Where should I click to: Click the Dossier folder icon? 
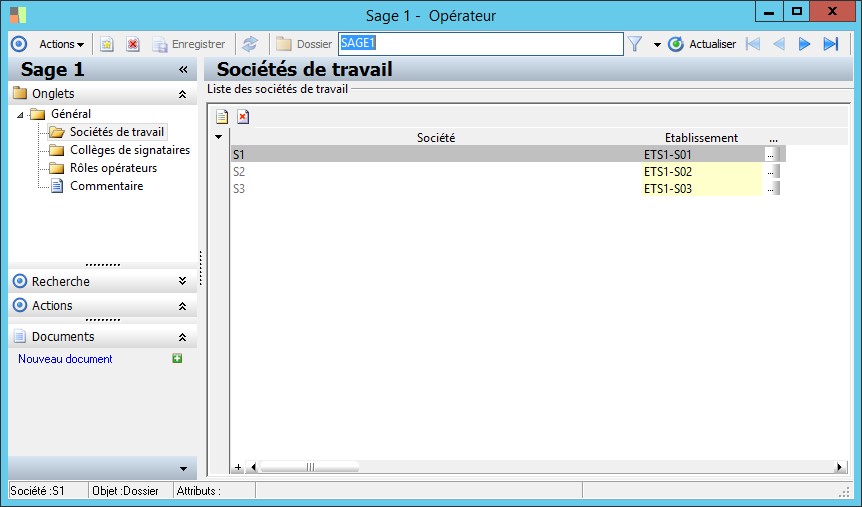pos(284,44)
